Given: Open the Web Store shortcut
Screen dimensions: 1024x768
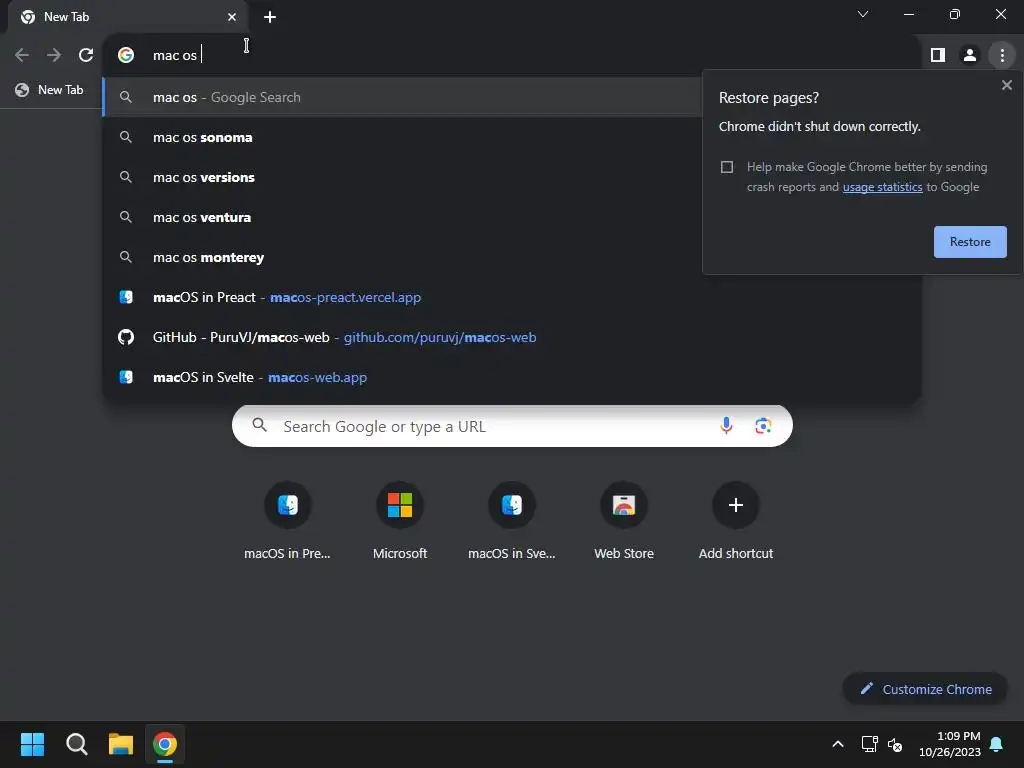Looking at the screenshot, I should (624, 520).
